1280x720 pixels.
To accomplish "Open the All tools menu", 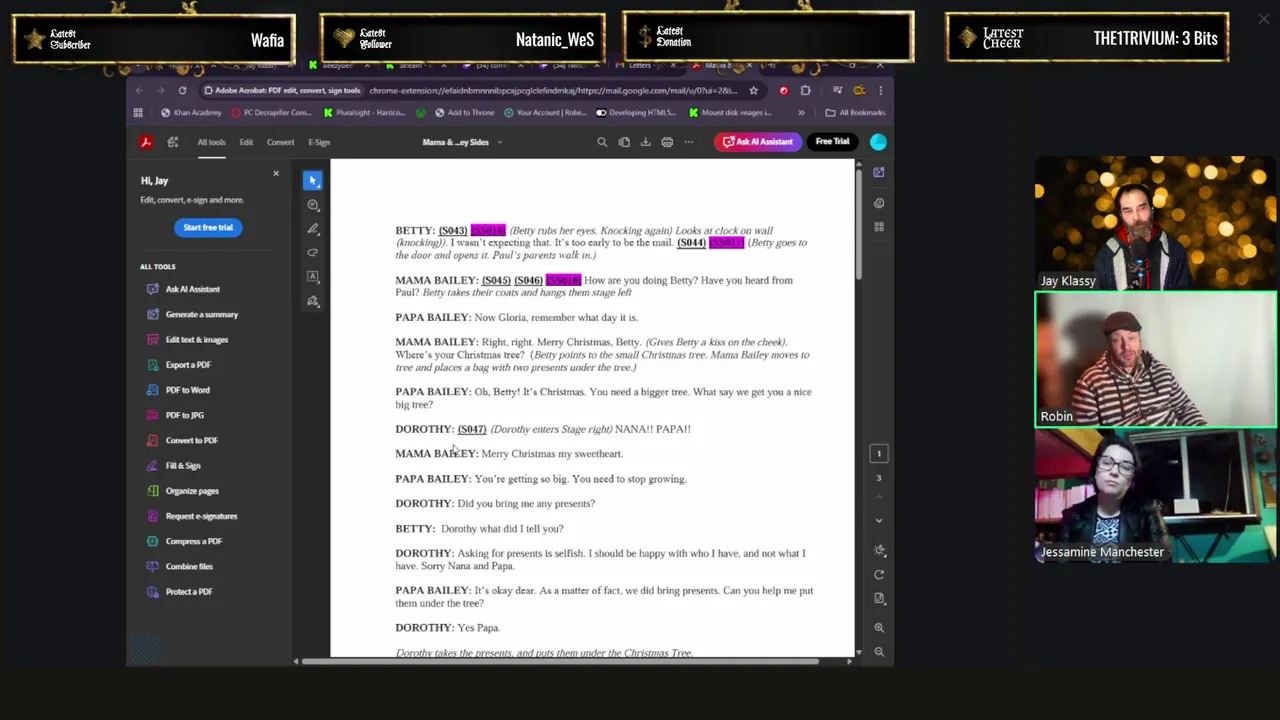I will pyautogui.click(x=211, y=142).
